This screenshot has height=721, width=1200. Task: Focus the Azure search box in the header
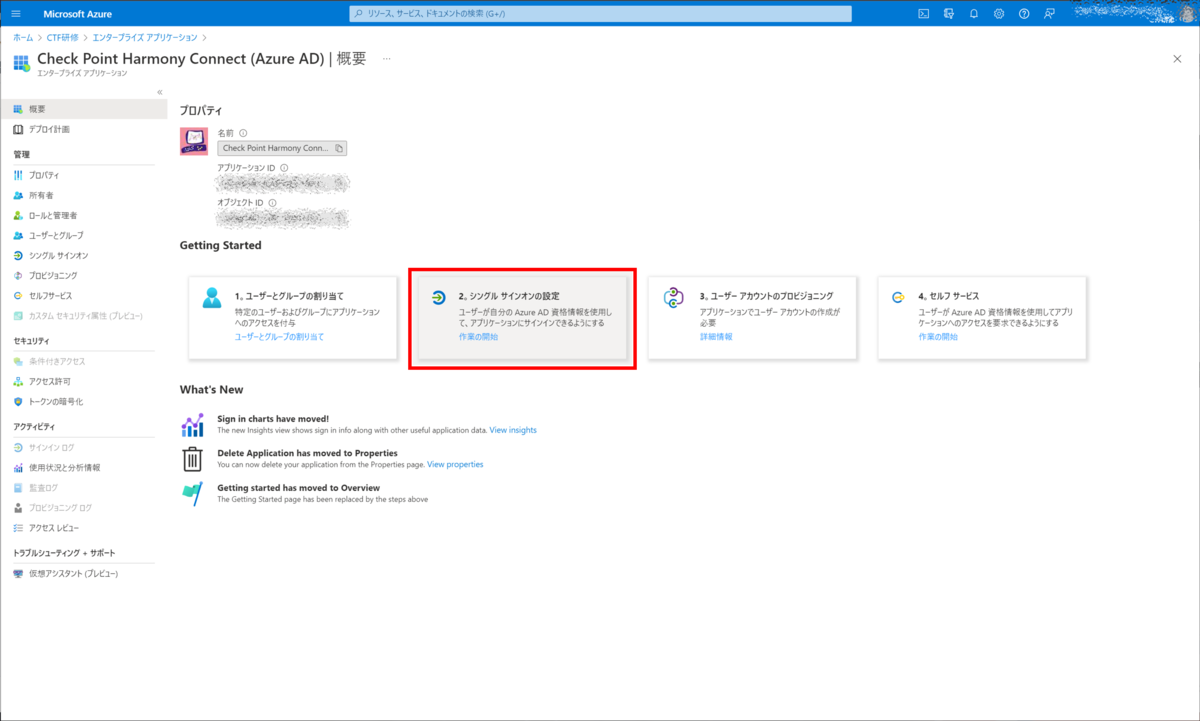pos(600,13)
